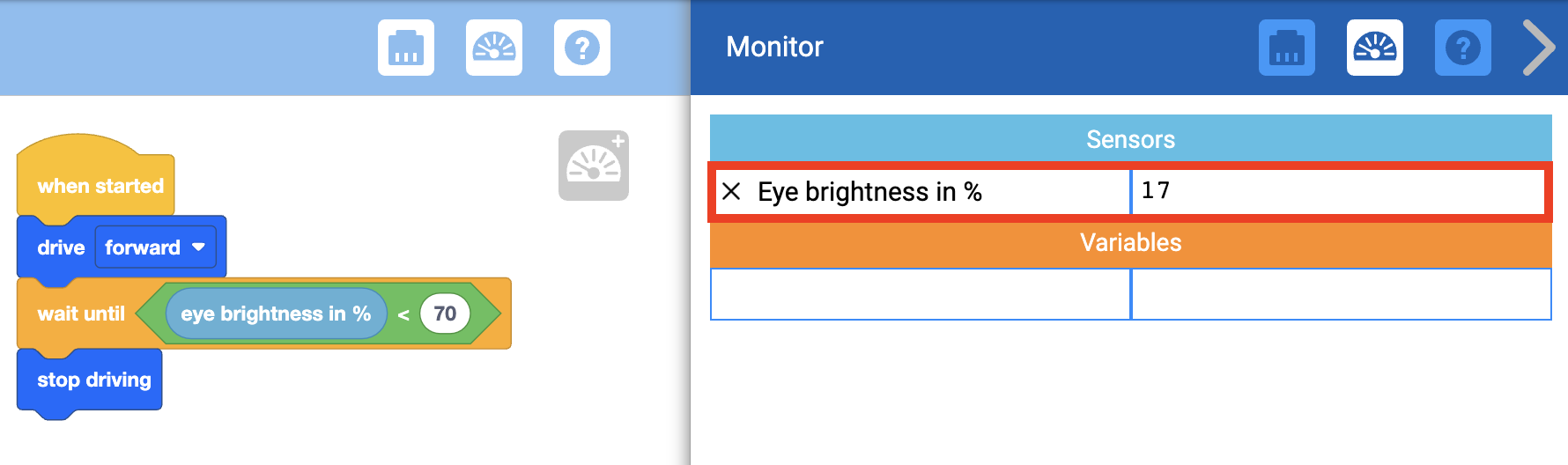
Task: Click the less-than operator in green block
Action: pos(403,314)
